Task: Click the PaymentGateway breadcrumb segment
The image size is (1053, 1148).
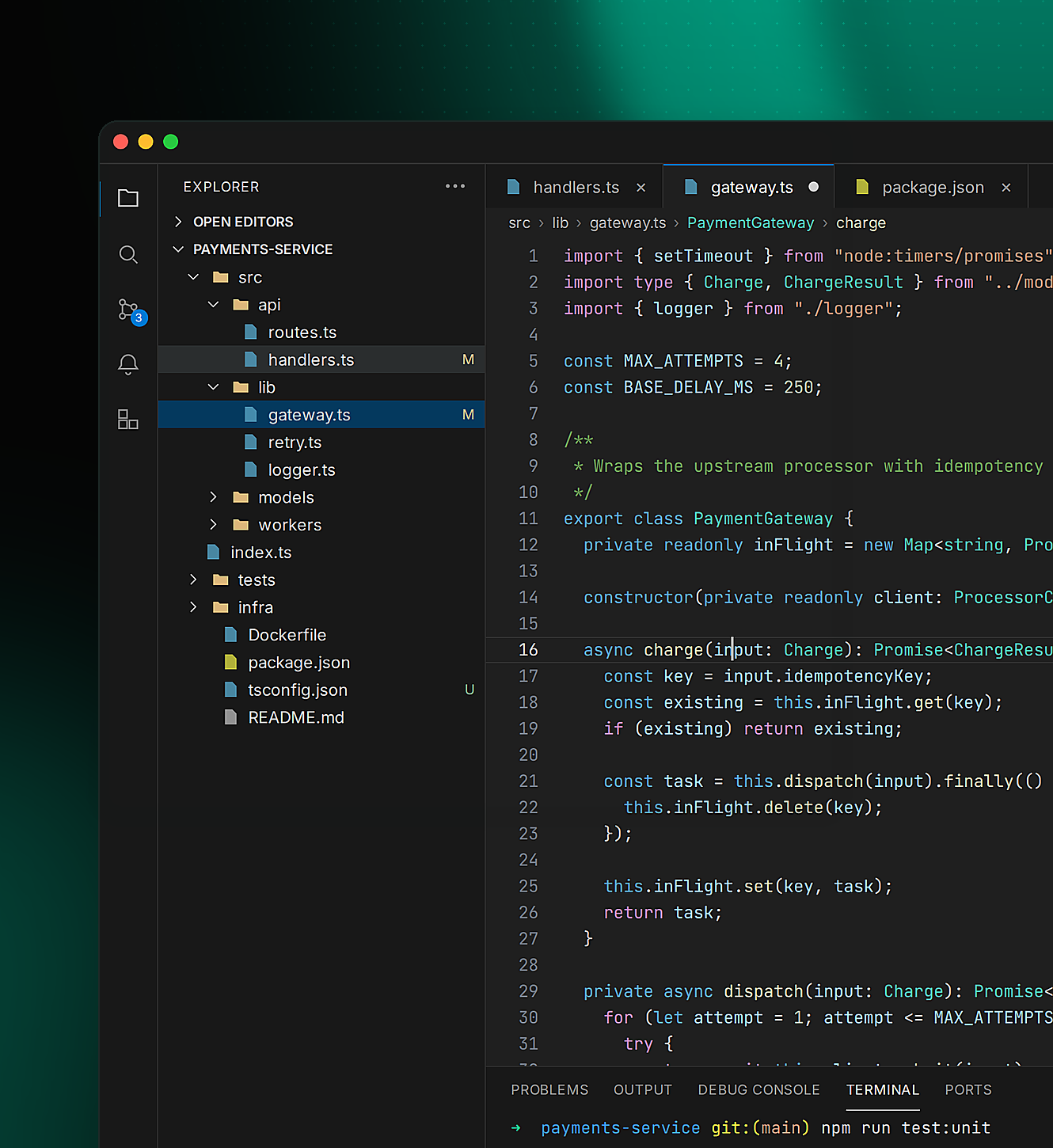Action: (x=751, y=223)
